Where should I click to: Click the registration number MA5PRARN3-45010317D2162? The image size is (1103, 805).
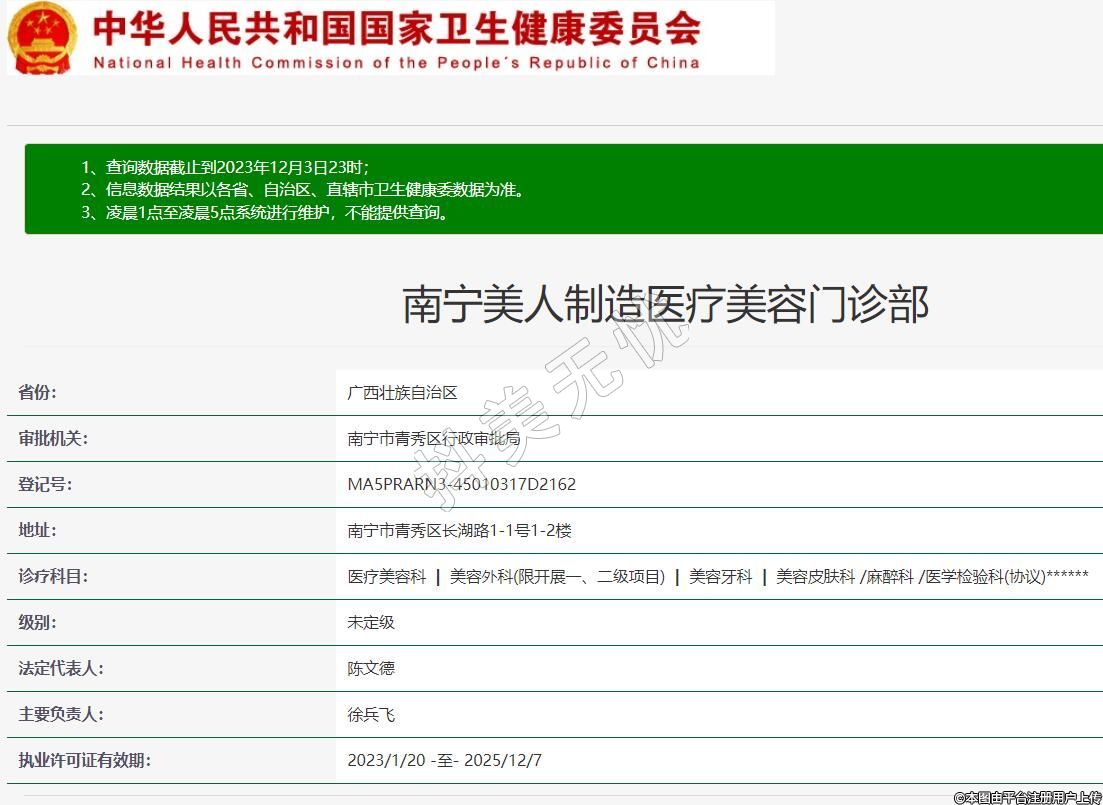click(461, 485)
